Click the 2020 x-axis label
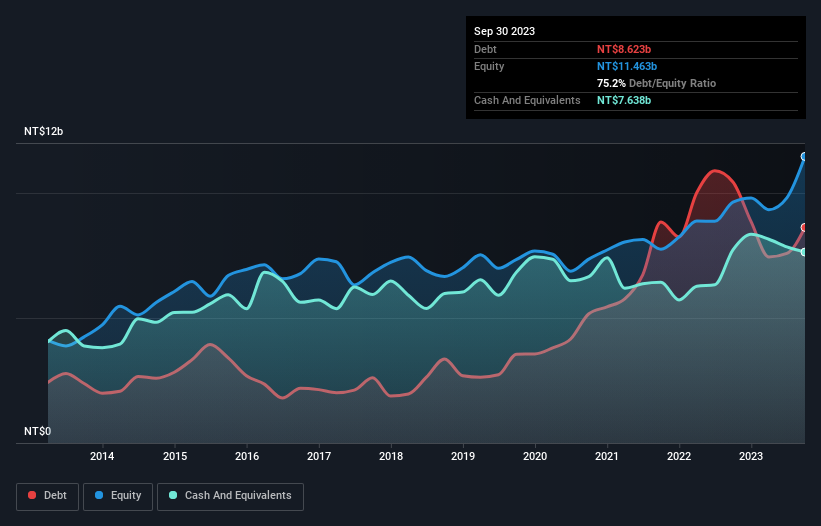The image size is (821, 526). 535,456
